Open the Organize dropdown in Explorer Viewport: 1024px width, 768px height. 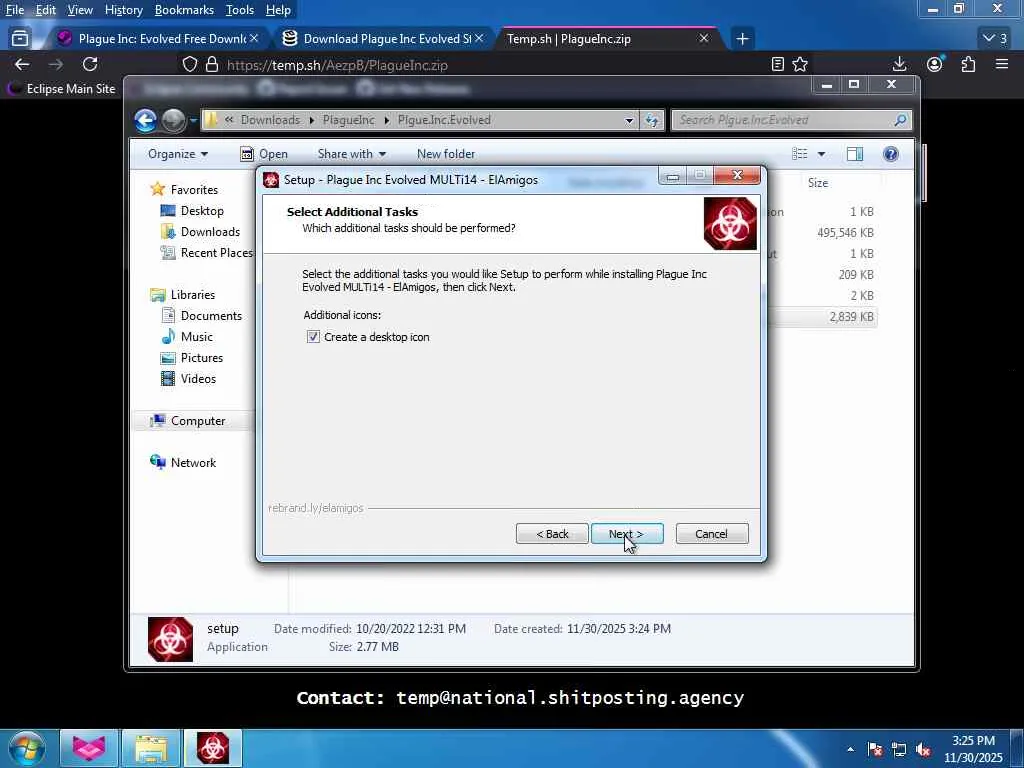click(x=178, y=154)
